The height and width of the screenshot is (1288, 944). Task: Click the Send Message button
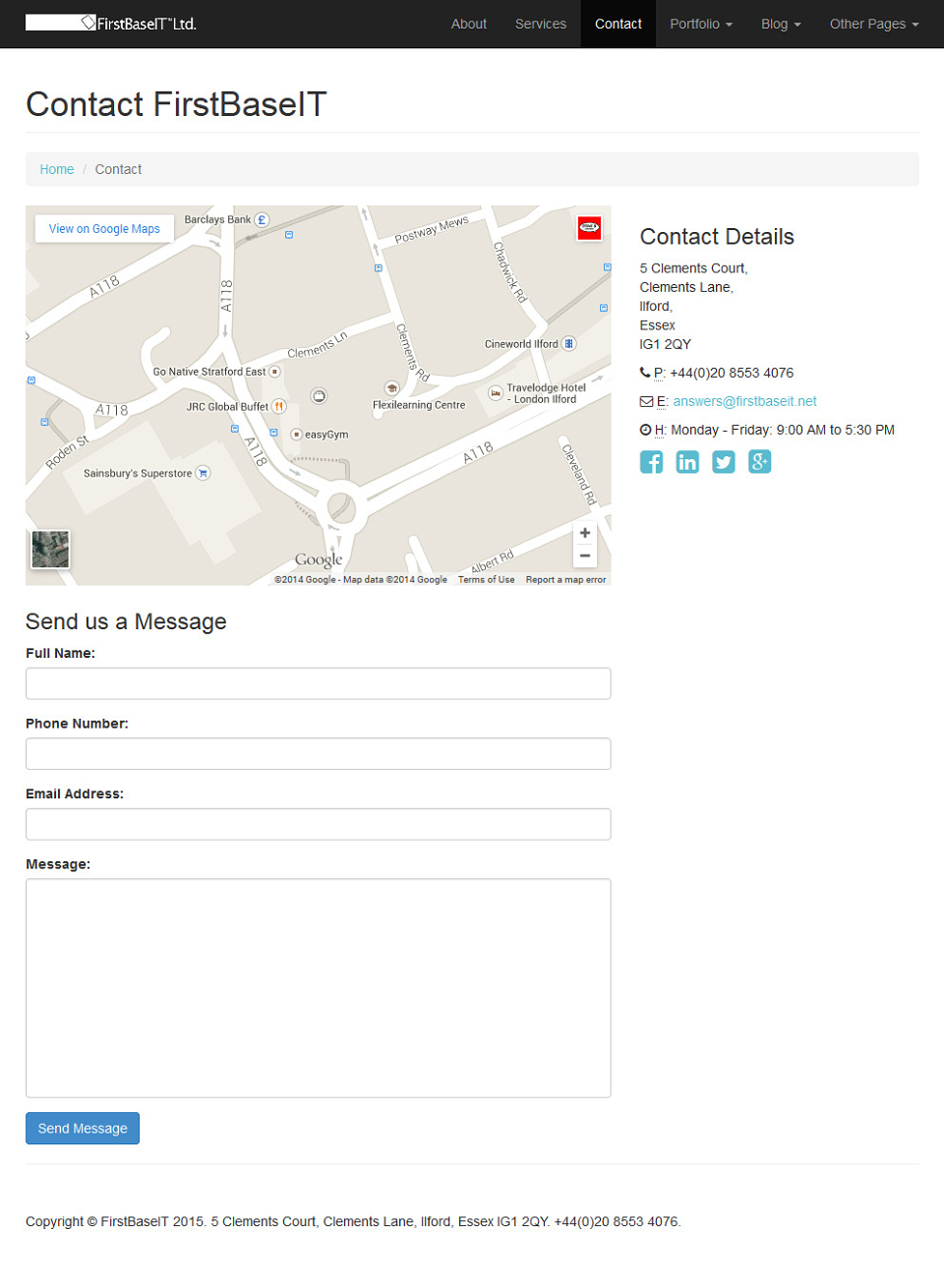pyautogui.click(x=83, y=1128)
